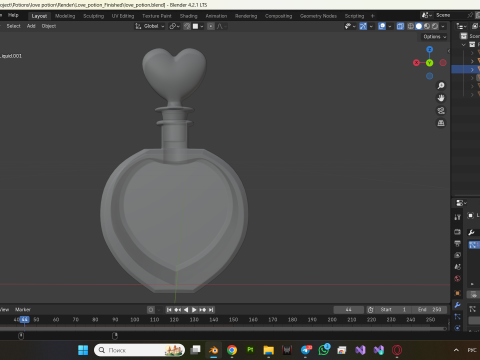
Task: Click the blue Z axis gizmo ball
Action: click(429, 50)
